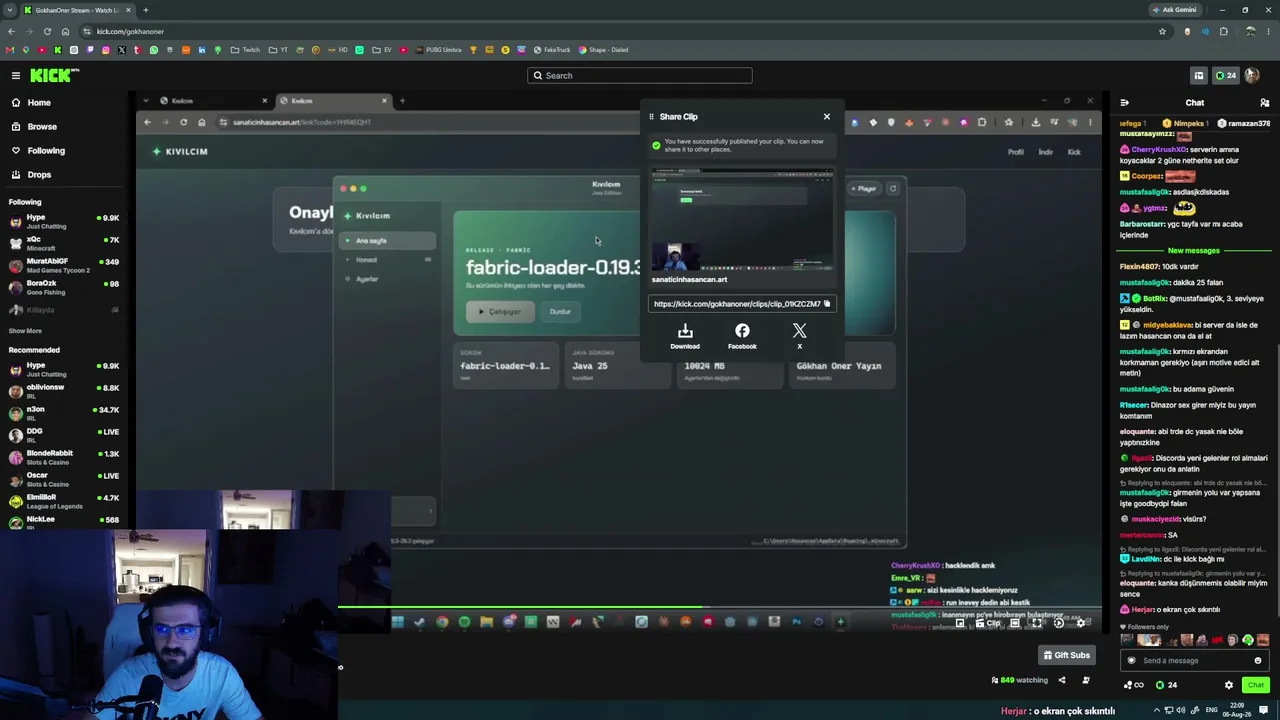
Task: Open the Twitch bookmarks folder
Action: 245,50
